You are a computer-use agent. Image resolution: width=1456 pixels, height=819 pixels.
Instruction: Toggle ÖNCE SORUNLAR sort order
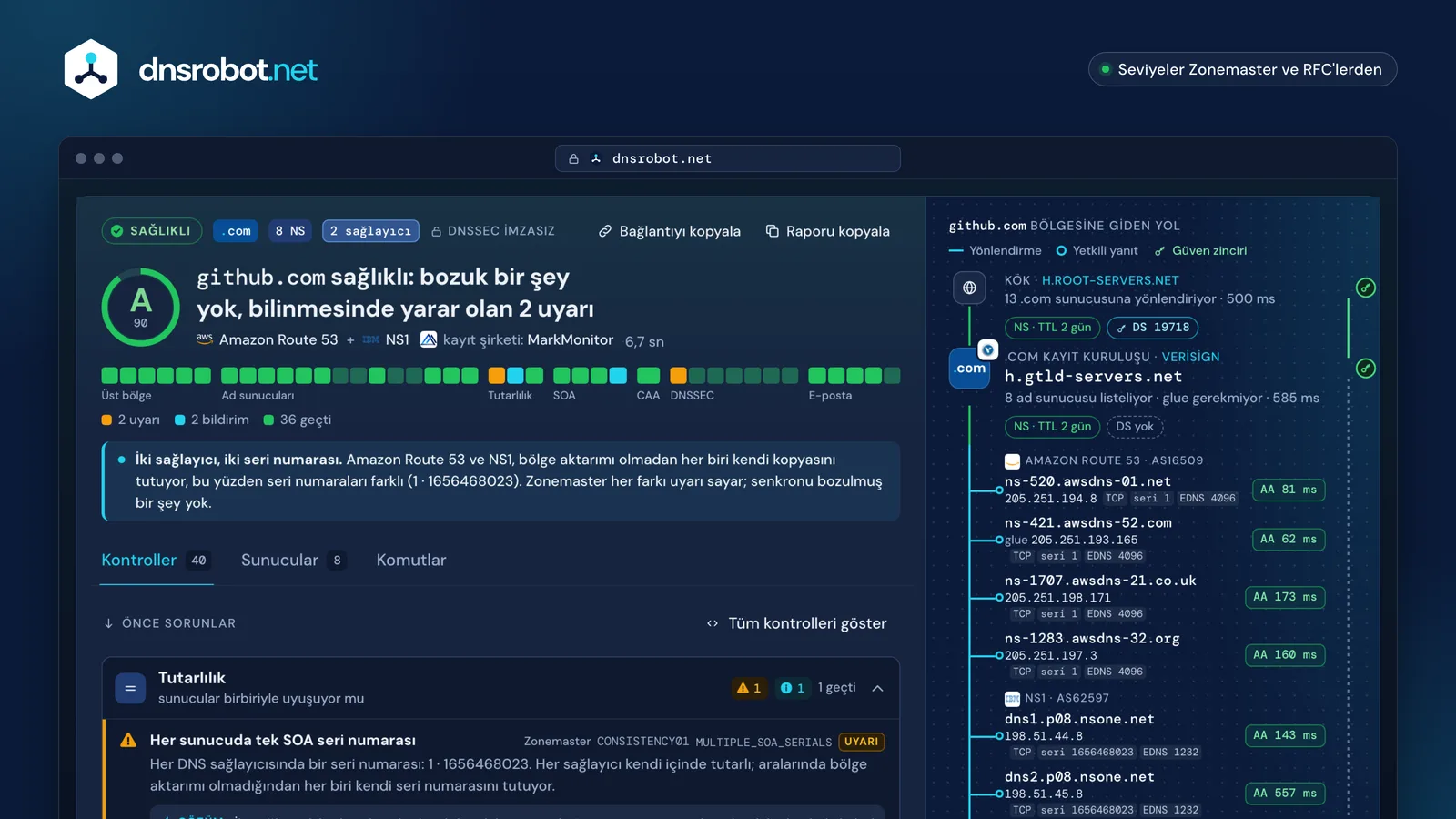click(x=170, y=623)
